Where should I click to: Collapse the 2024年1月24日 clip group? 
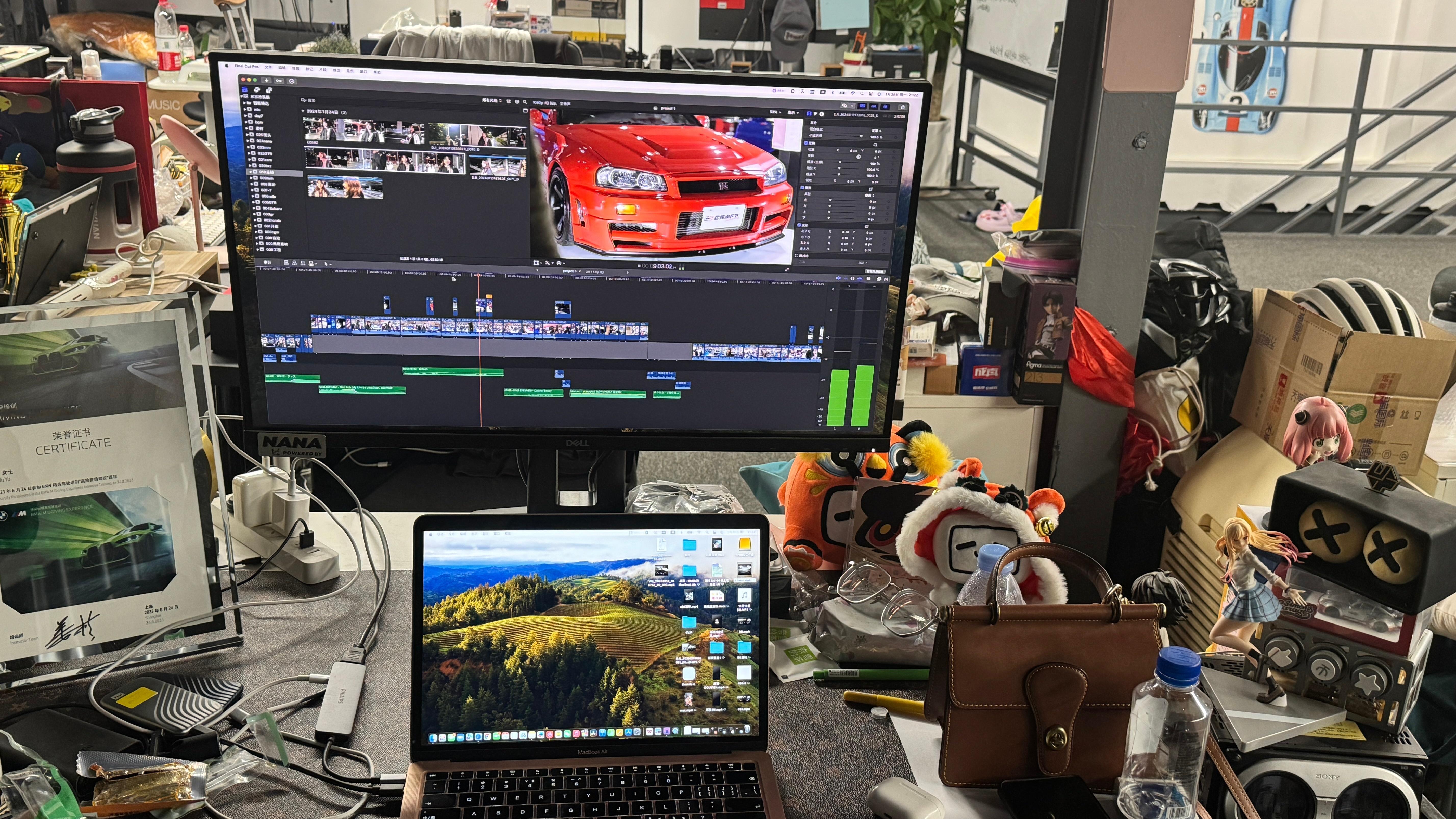point(303,111)
